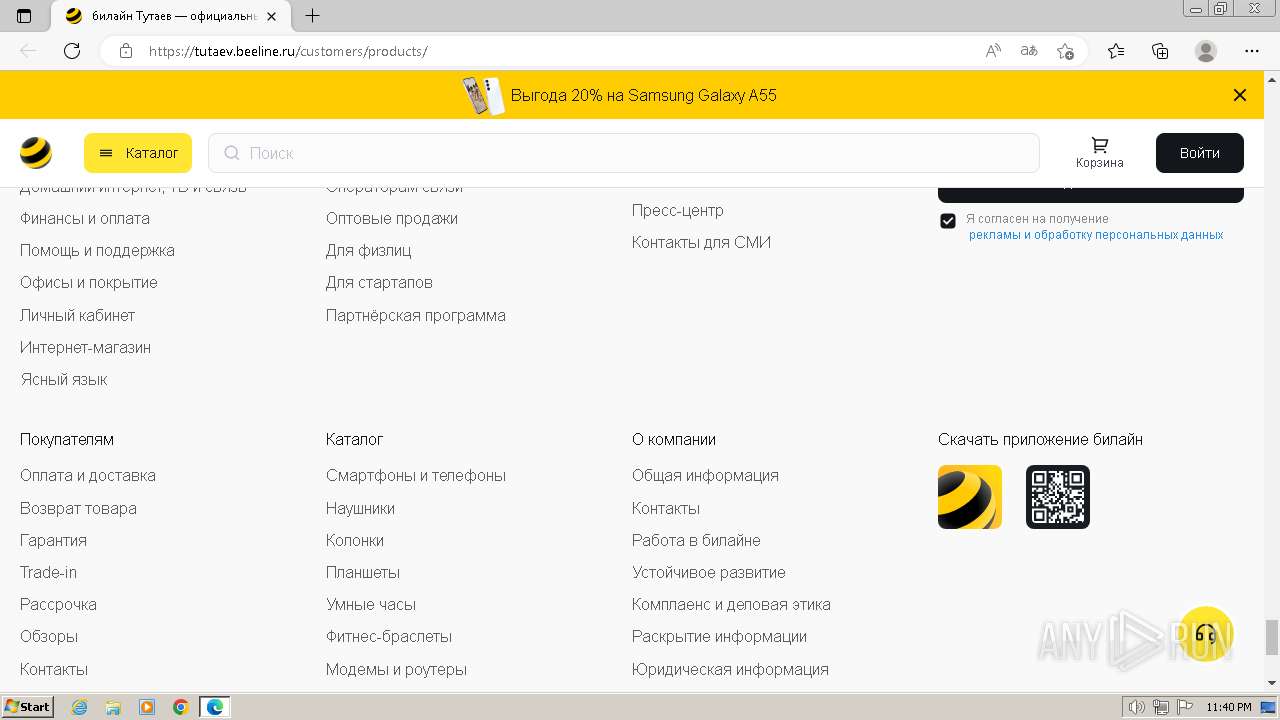This screenshot has width=1280, height=720.
Task: Open рекламы и обработку персональных данных link
Action: point(1096,235)
